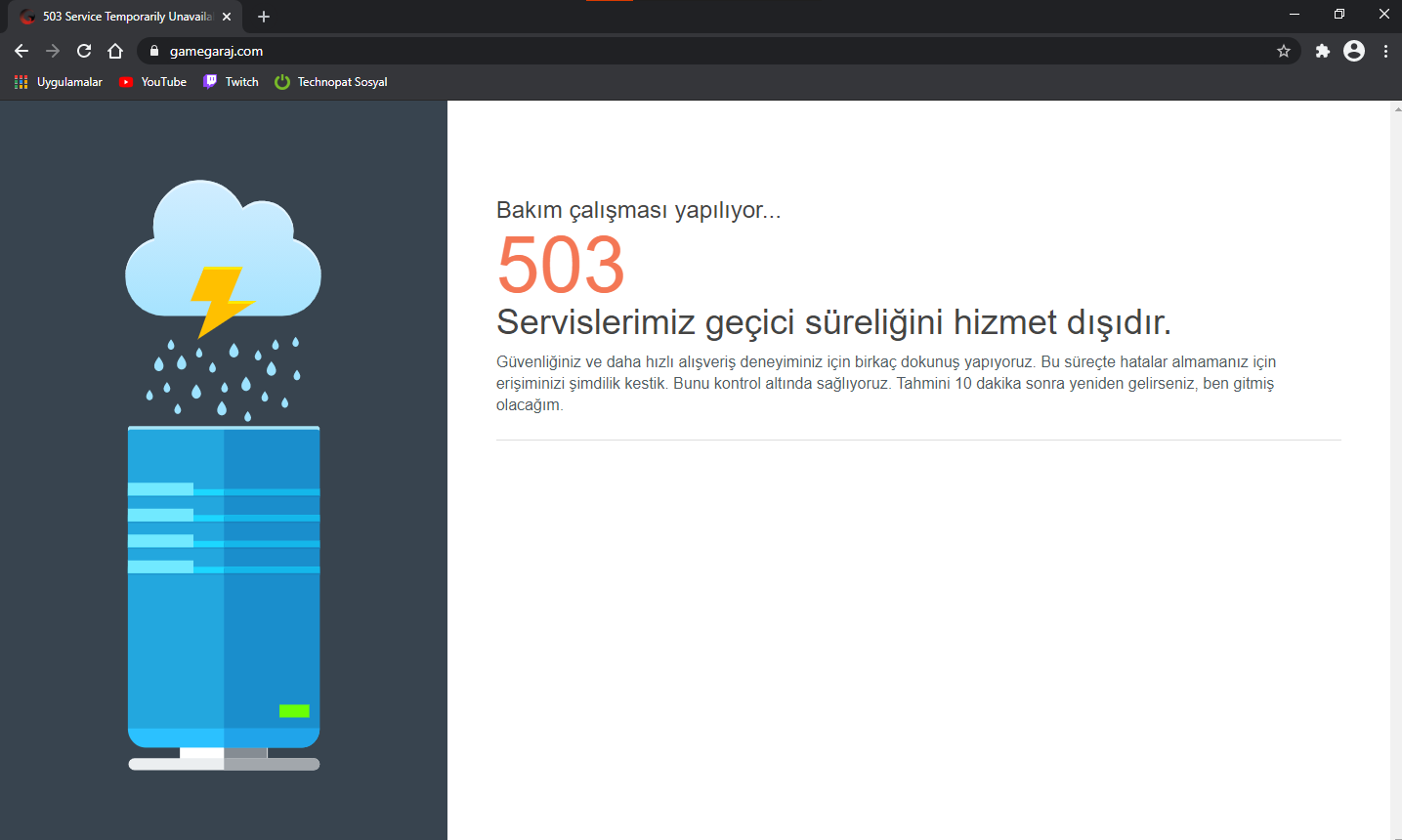Open the Extensions puzzle menu

(1323, 51)
